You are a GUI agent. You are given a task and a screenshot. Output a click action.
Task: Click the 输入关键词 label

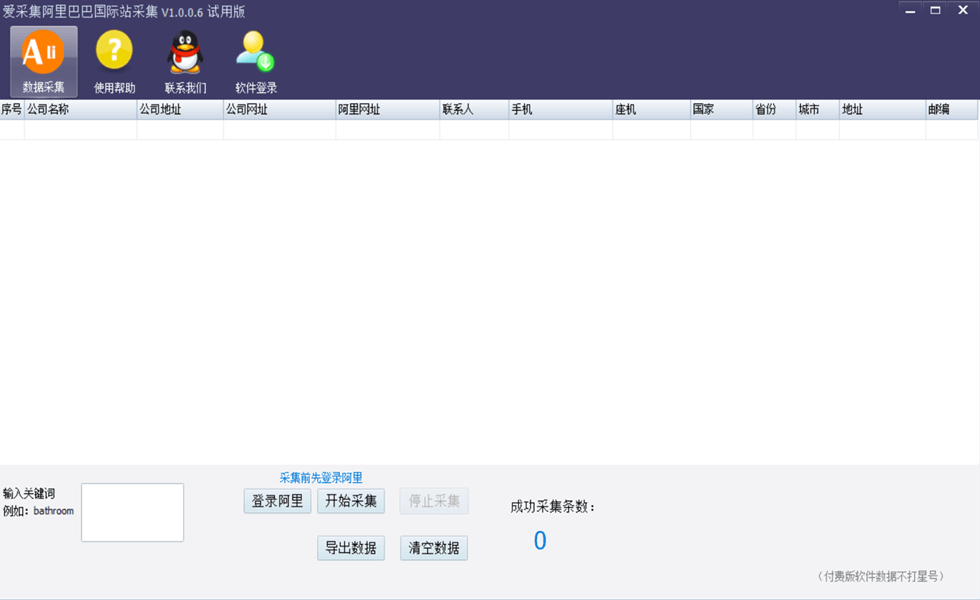[x=29, y=494]
